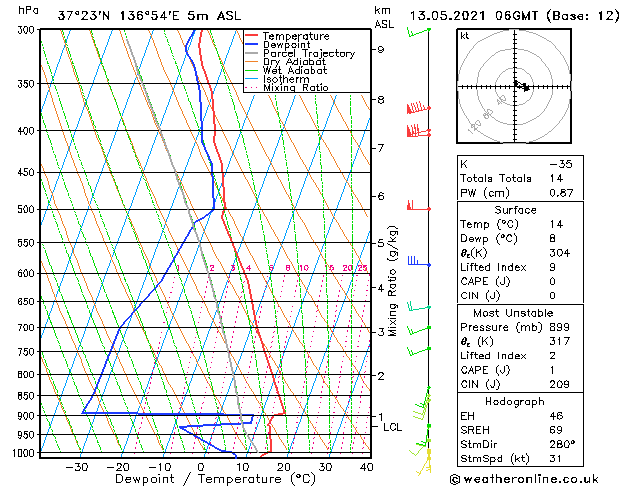
Task: Select the Dewpoint legend entry
Action: tap(289, 45)
